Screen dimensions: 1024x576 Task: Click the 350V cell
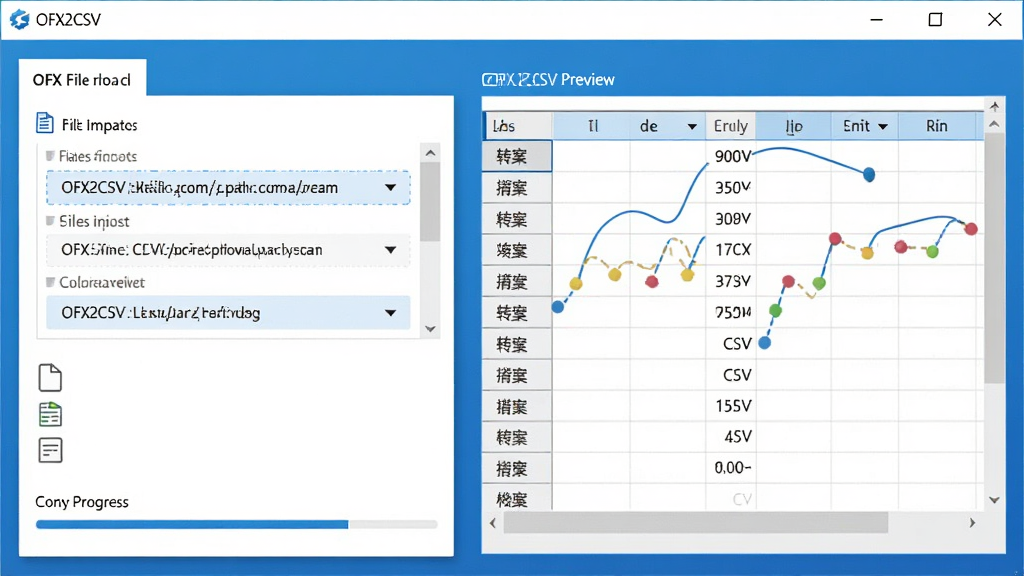(x=730, y=188)
